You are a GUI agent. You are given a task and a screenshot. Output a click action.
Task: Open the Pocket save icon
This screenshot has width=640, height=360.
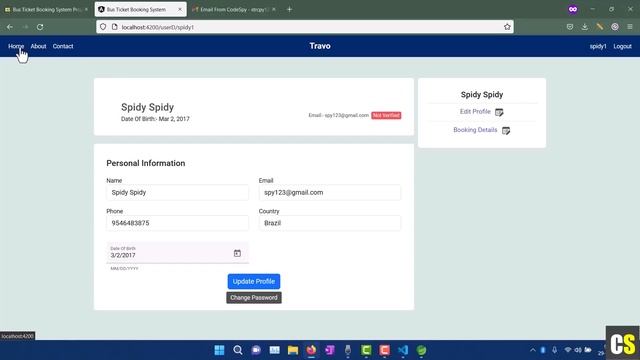570,27
